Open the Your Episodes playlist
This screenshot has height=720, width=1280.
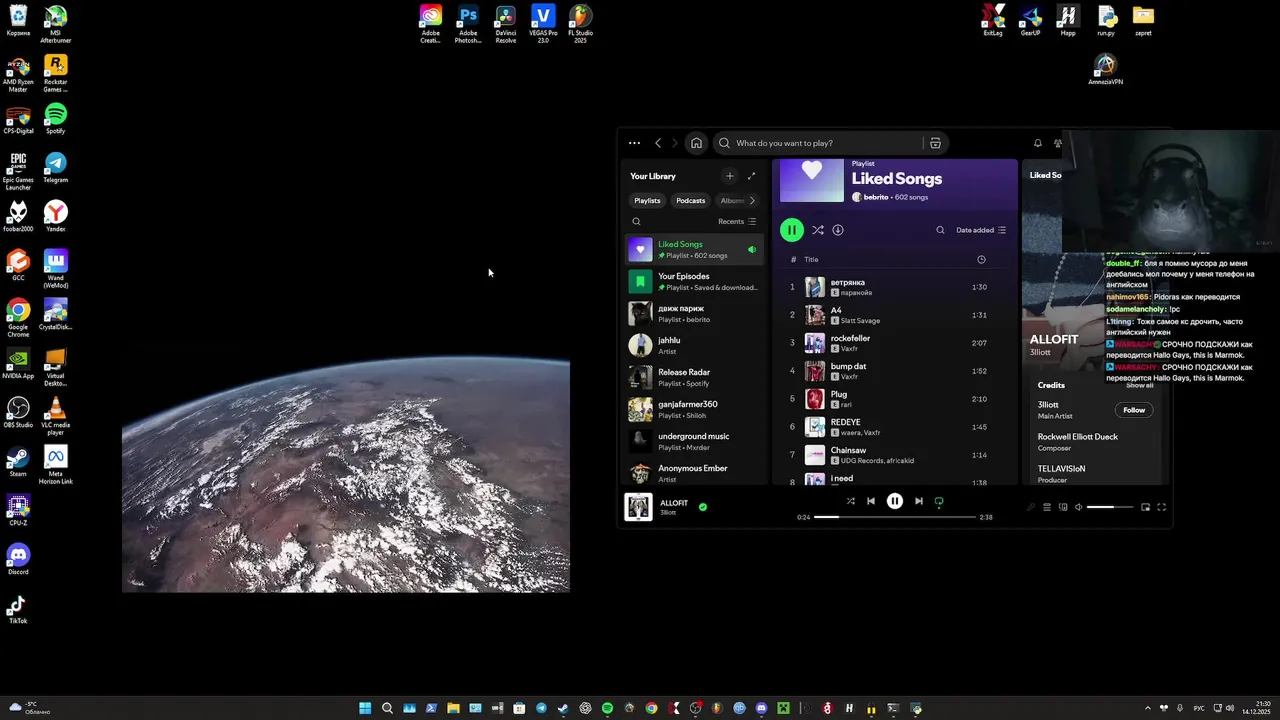pyautogui.click(x=695, y=281)
